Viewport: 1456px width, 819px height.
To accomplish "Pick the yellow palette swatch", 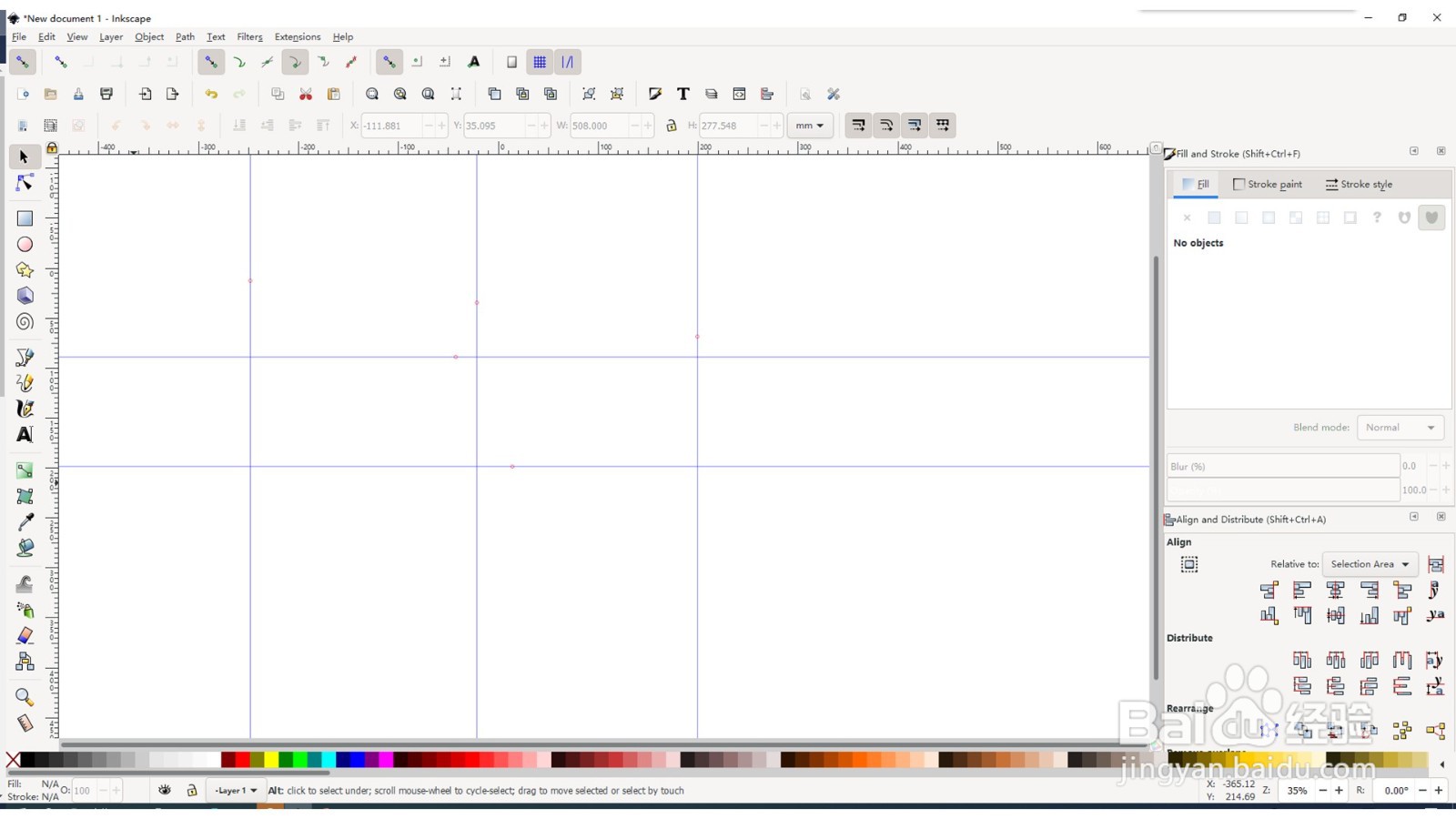I will click(x=271, y=760).
